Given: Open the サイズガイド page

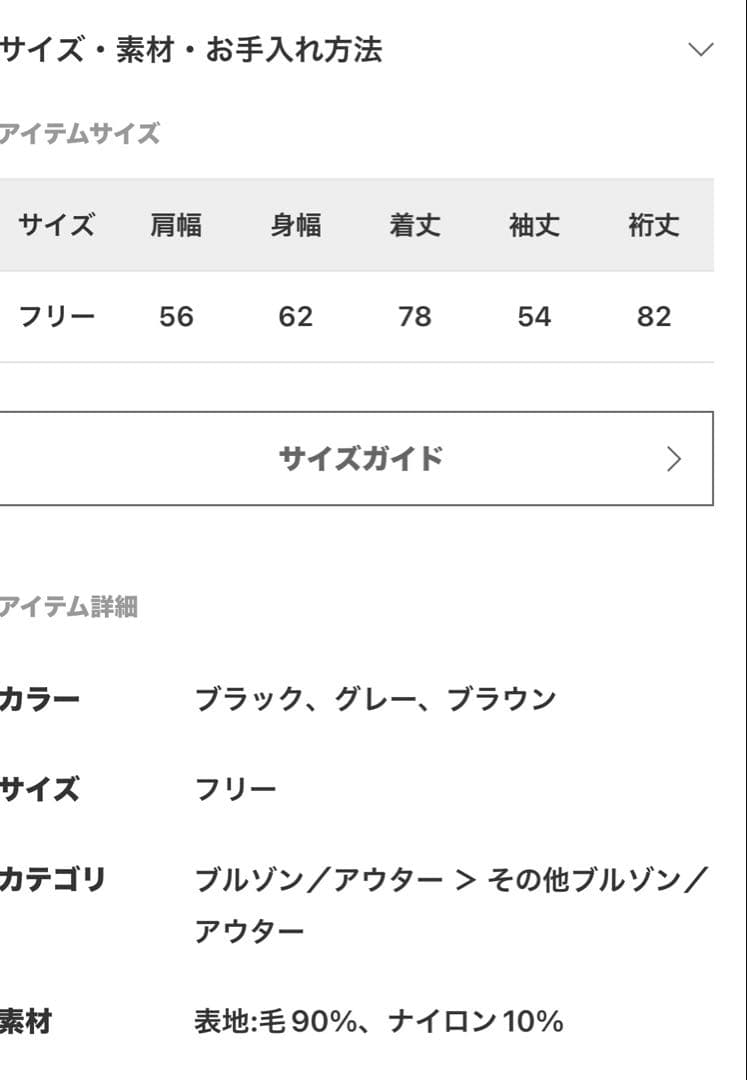Looking at the screenshot, I should point(360,458).
